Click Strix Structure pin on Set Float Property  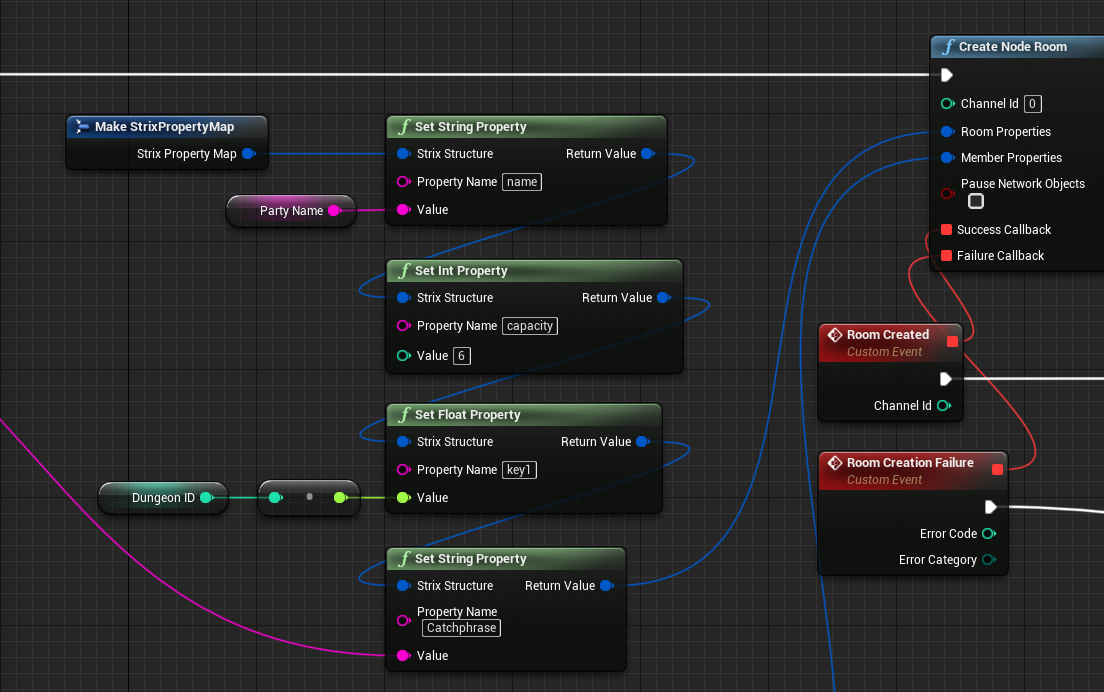click(x=403, y=441)
